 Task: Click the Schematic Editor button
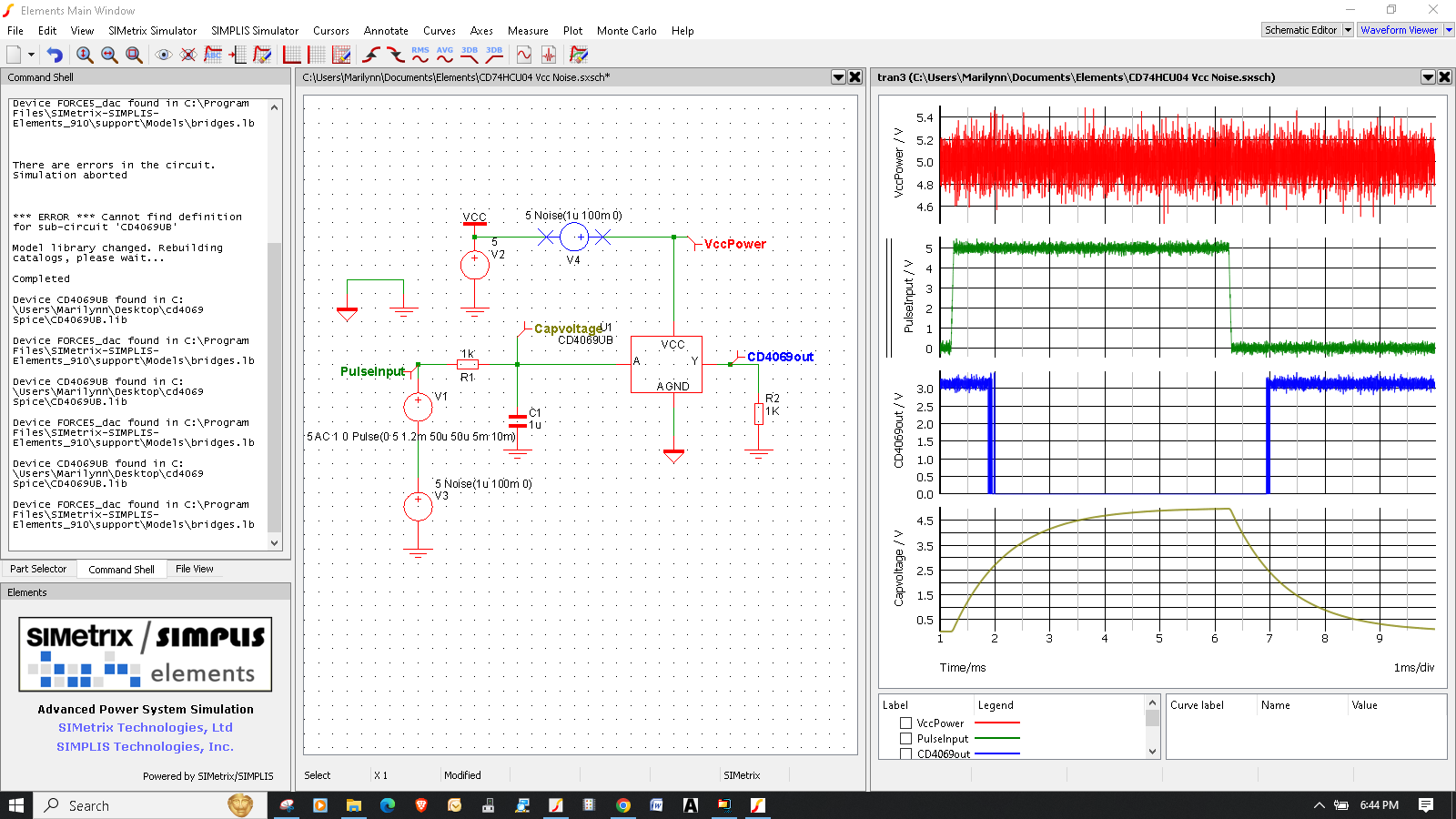[x=1301, y=30]
